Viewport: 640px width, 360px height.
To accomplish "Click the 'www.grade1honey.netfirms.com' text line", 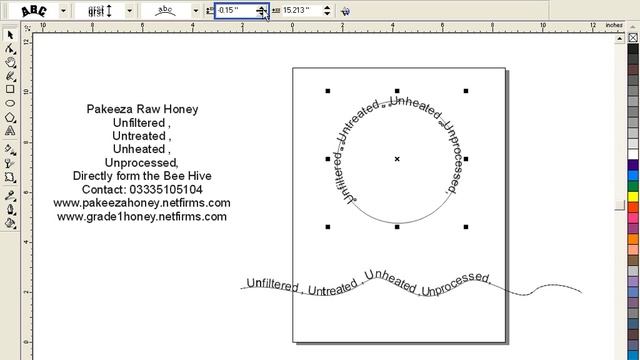I will tap(142, 217).
